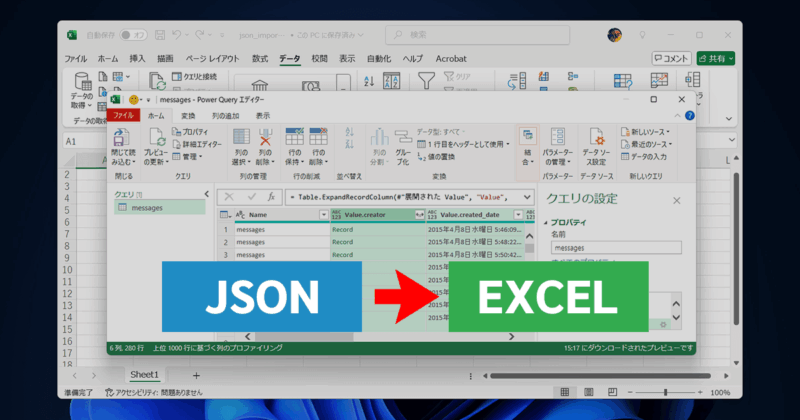
Task: Toggle the Excel 自動保存 (AutoSave) switch
Action: coord(133,35)
